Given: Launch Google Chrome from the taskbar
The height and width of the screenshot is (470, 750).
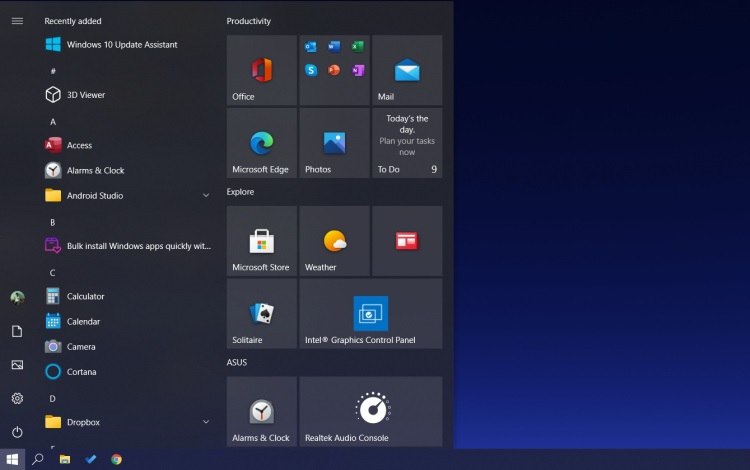Looking at the screenshot, I should [x=116, y=459].
